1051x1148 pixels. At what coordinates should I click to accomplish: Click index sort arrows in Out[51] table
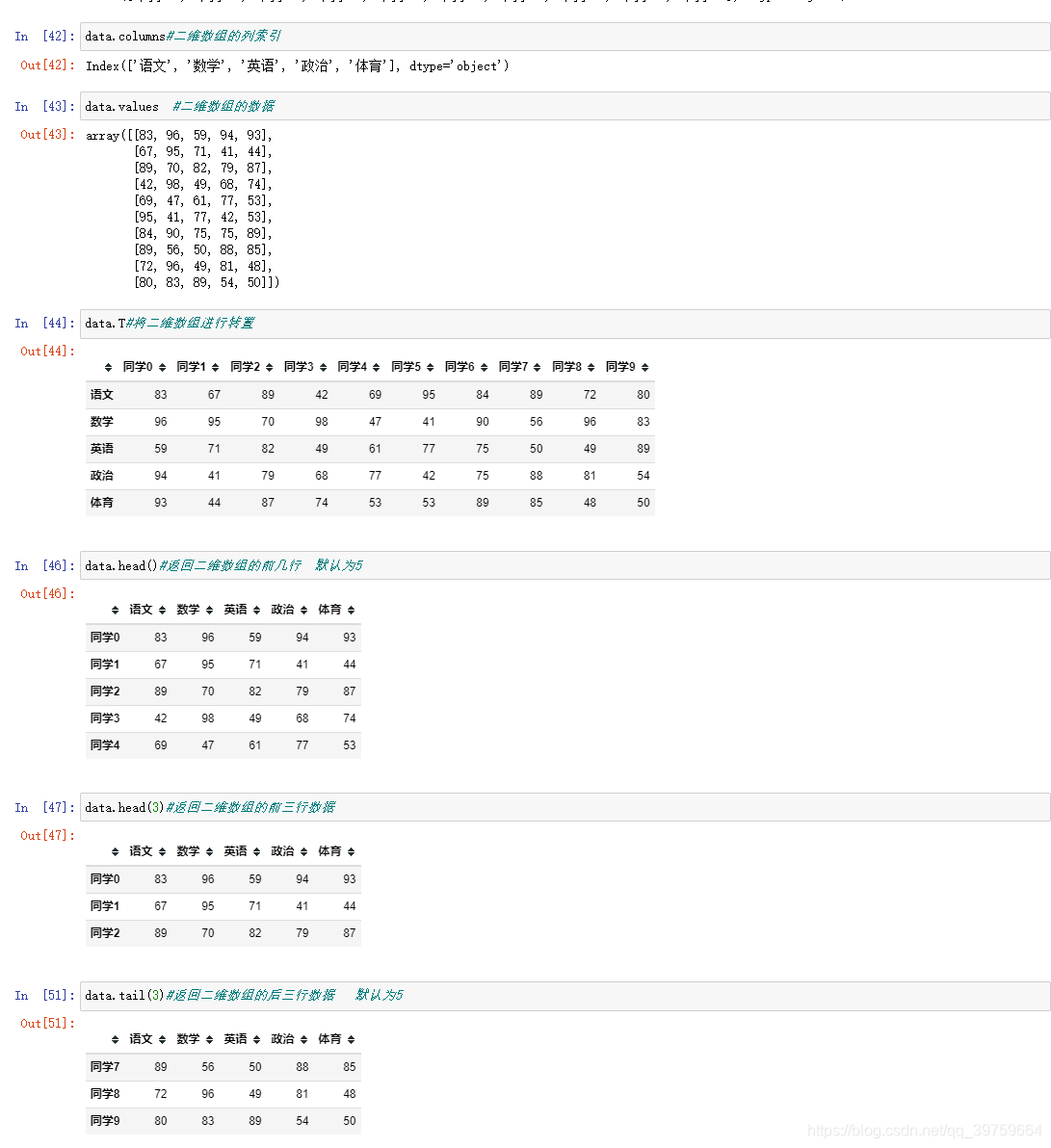115,1039
